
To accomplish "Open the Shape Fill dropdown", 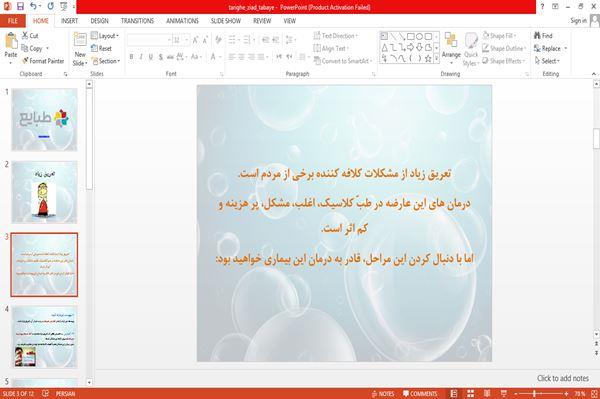I will [x=499, y=36].
